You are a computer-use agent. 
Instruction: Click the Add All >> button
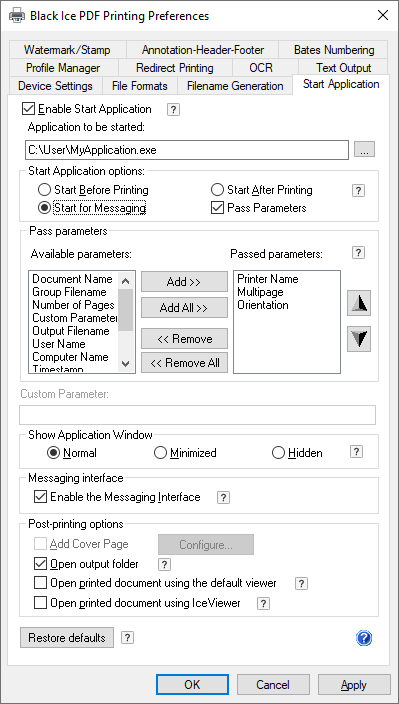click(x=184, y=308)
